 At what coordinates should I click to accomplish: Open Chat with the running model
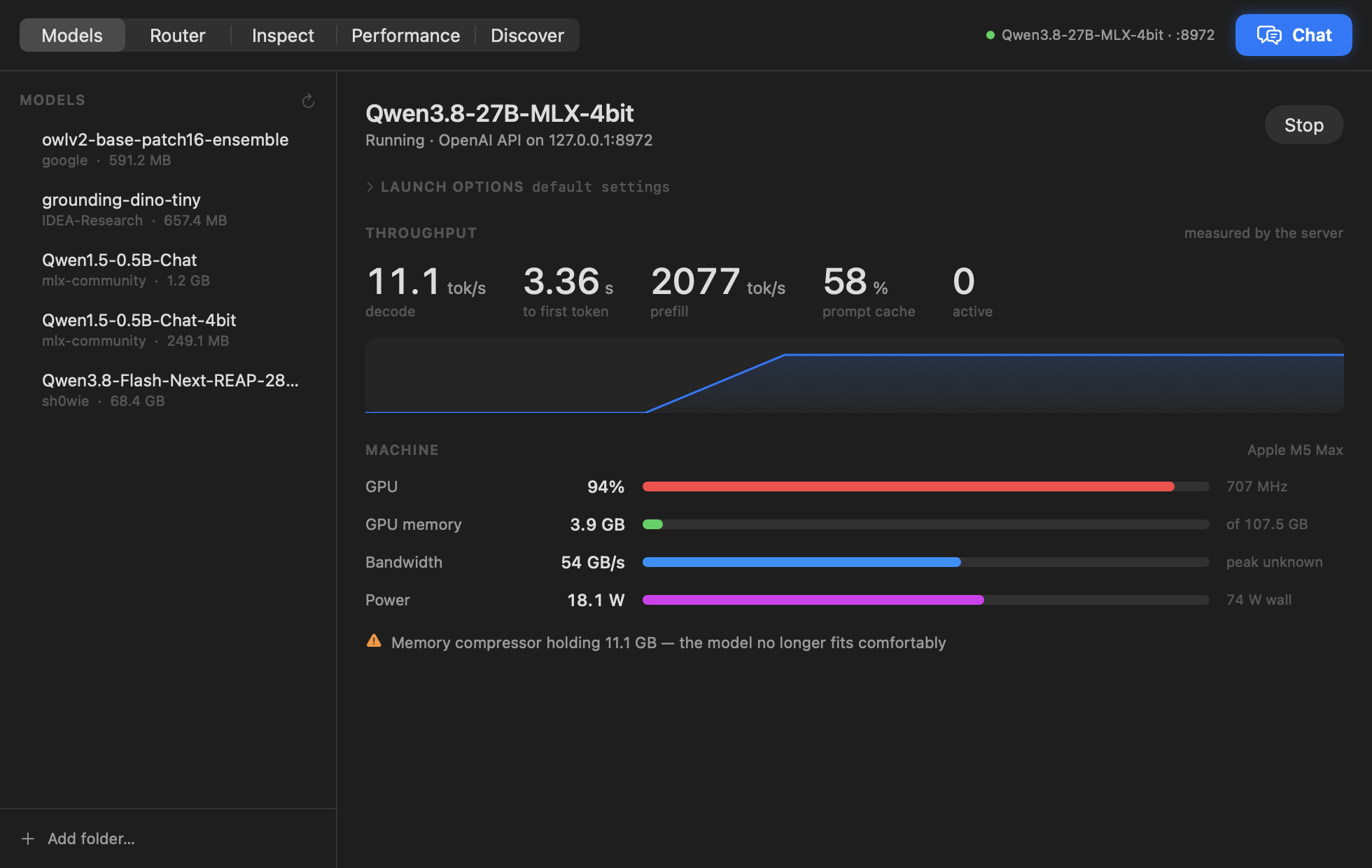pyautogui.click(x=1294, y=35)
